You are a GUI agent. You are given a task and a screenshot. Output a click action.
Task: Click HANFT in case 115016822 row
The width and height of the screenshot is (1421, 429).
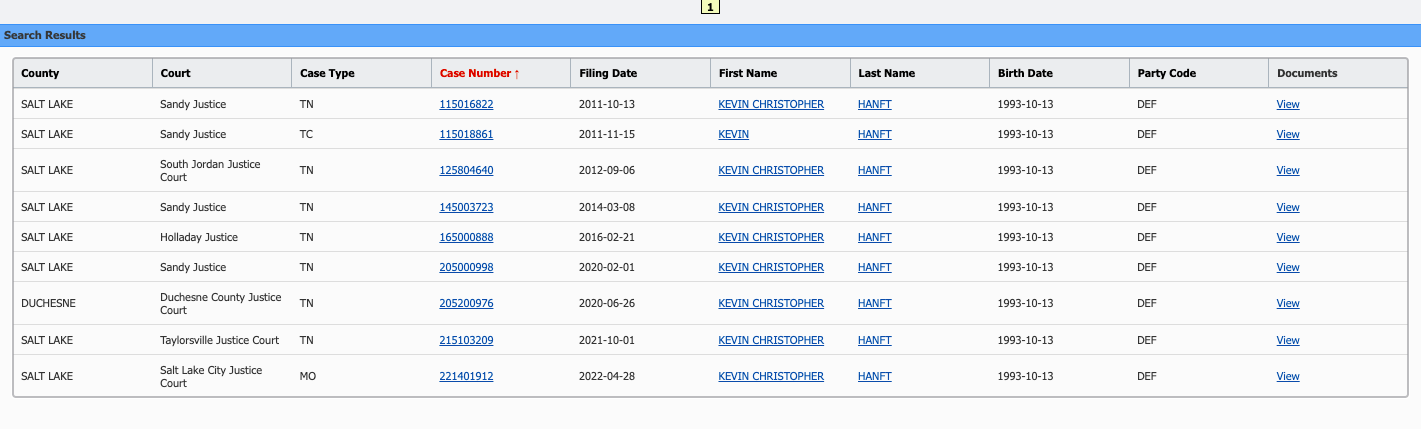[x=874, y=104]
